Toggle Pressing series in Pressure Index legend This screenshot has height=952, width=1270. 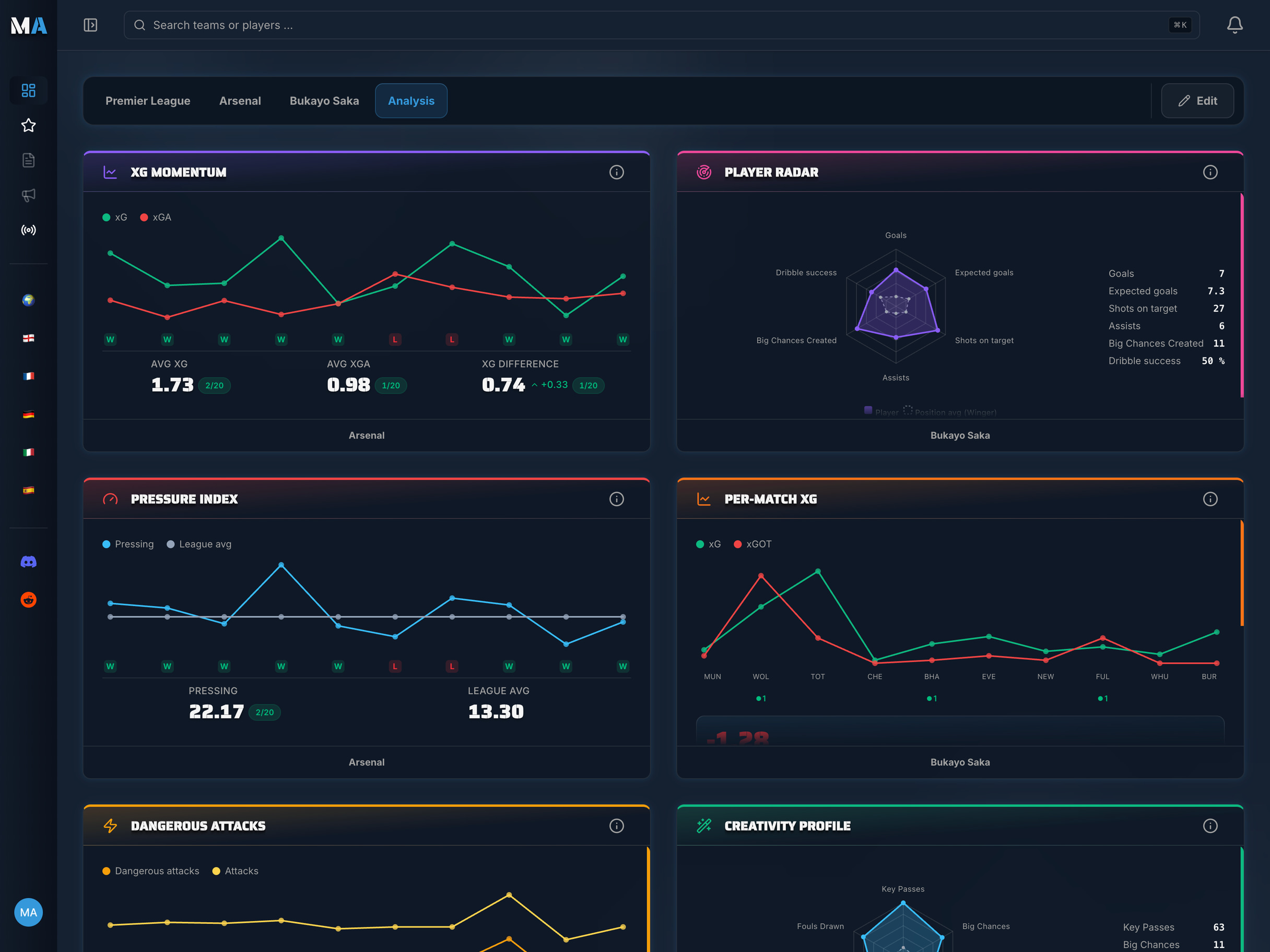128,544
